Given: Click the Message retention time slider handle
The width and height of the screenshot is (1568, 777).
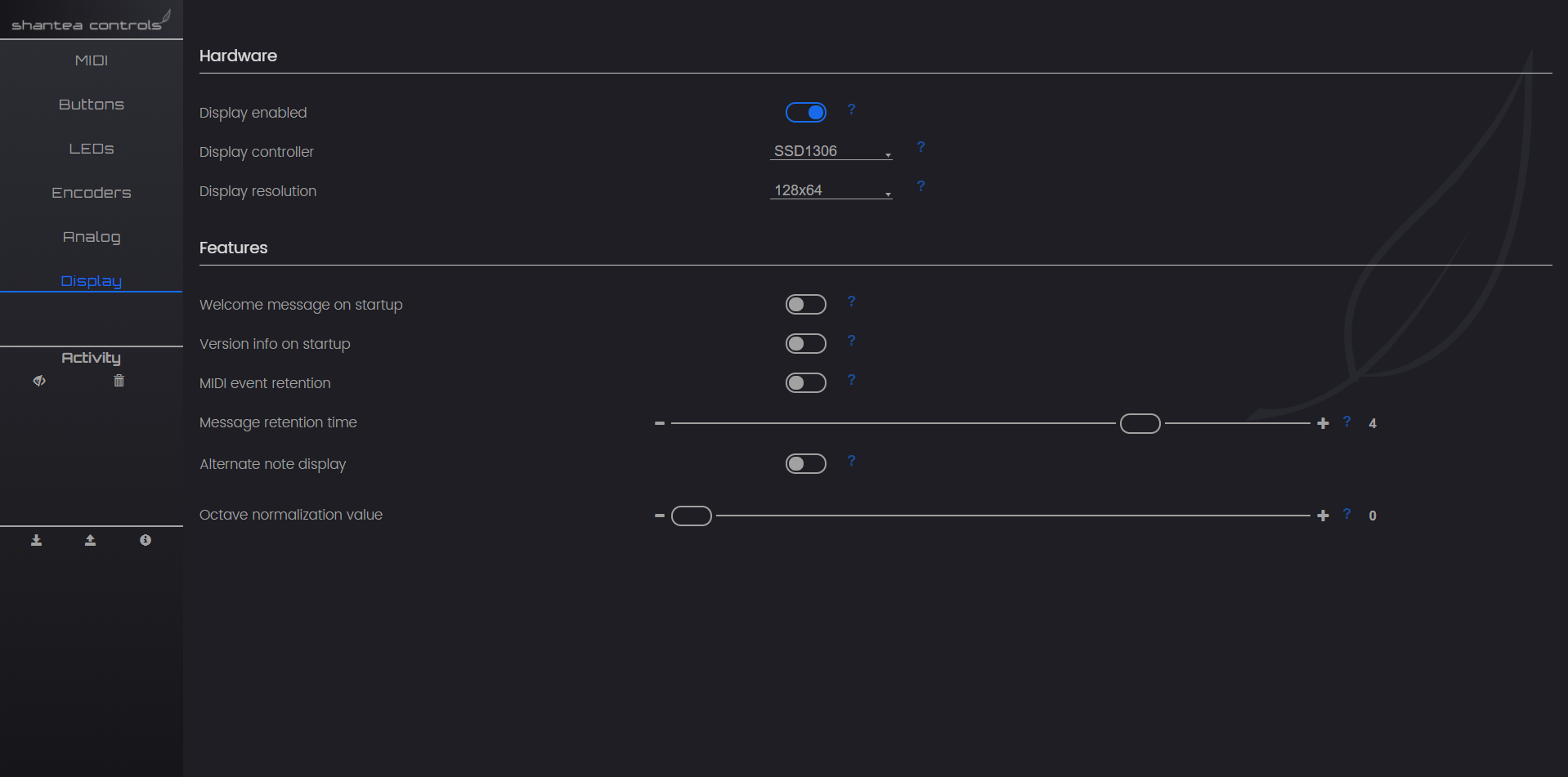Looking at the screenshot, I should 1140,423.
